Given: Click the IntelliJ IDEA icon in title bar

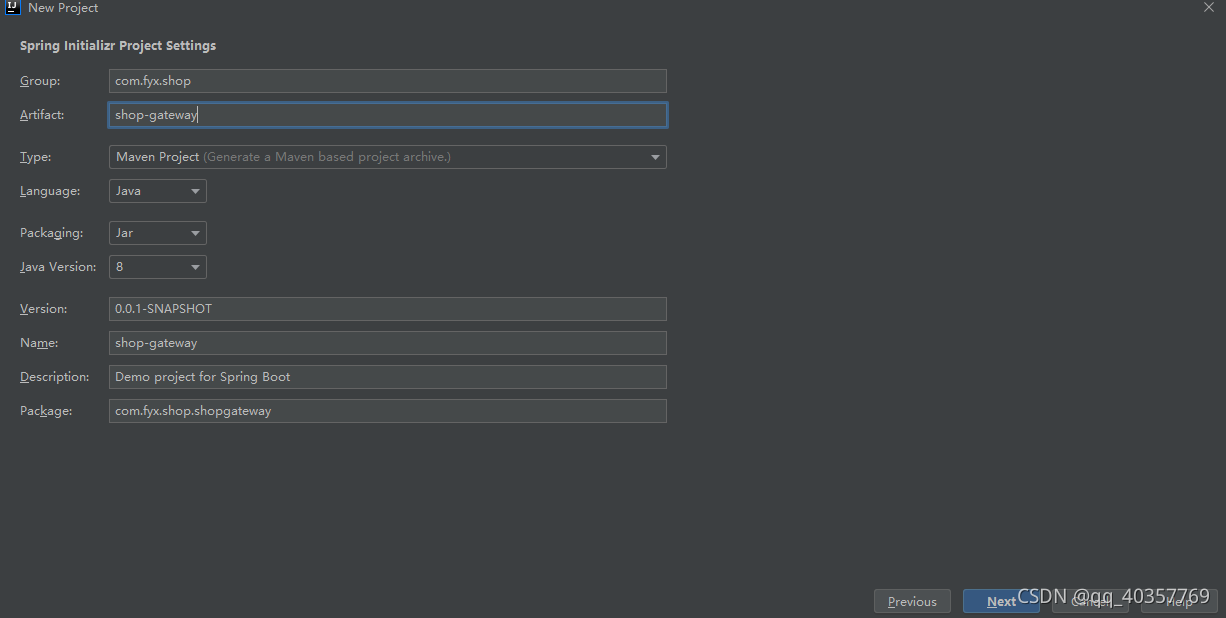Looking at the screenshot, I should click(13, 8).
